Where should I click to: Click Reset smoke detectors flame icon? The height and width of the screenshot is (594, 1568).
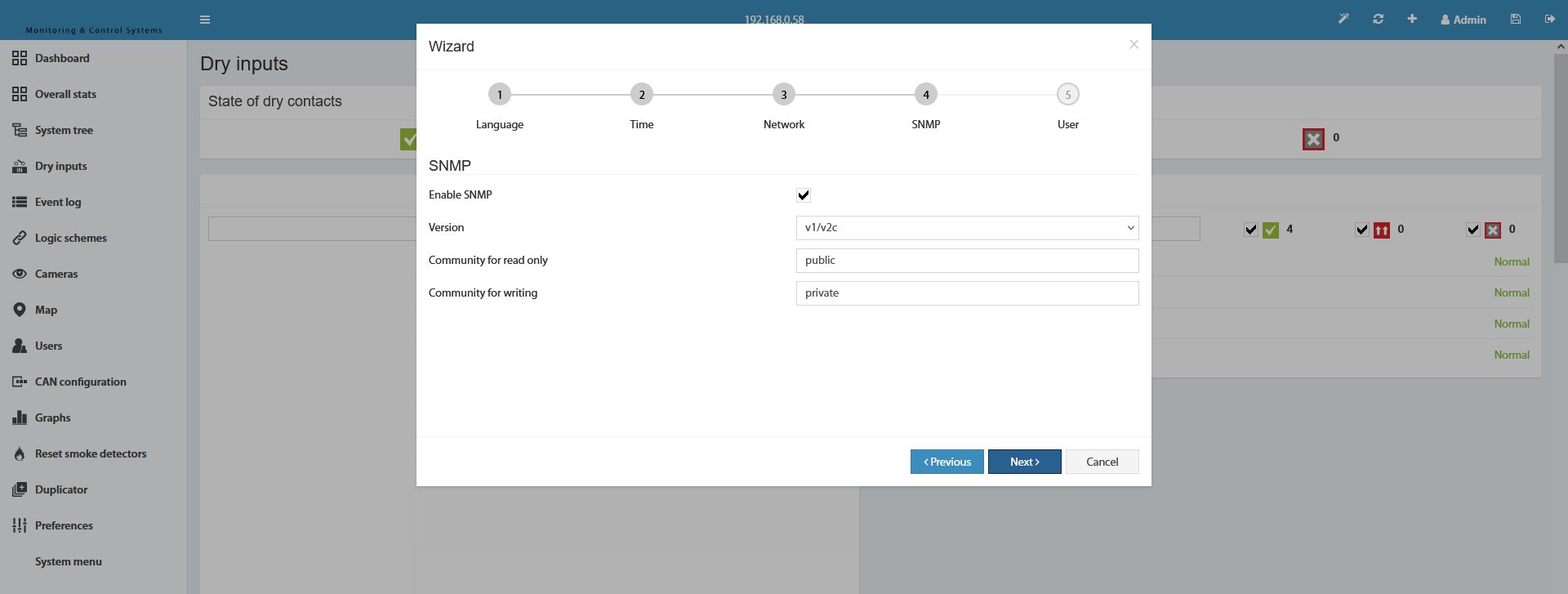tap(20, 453)
